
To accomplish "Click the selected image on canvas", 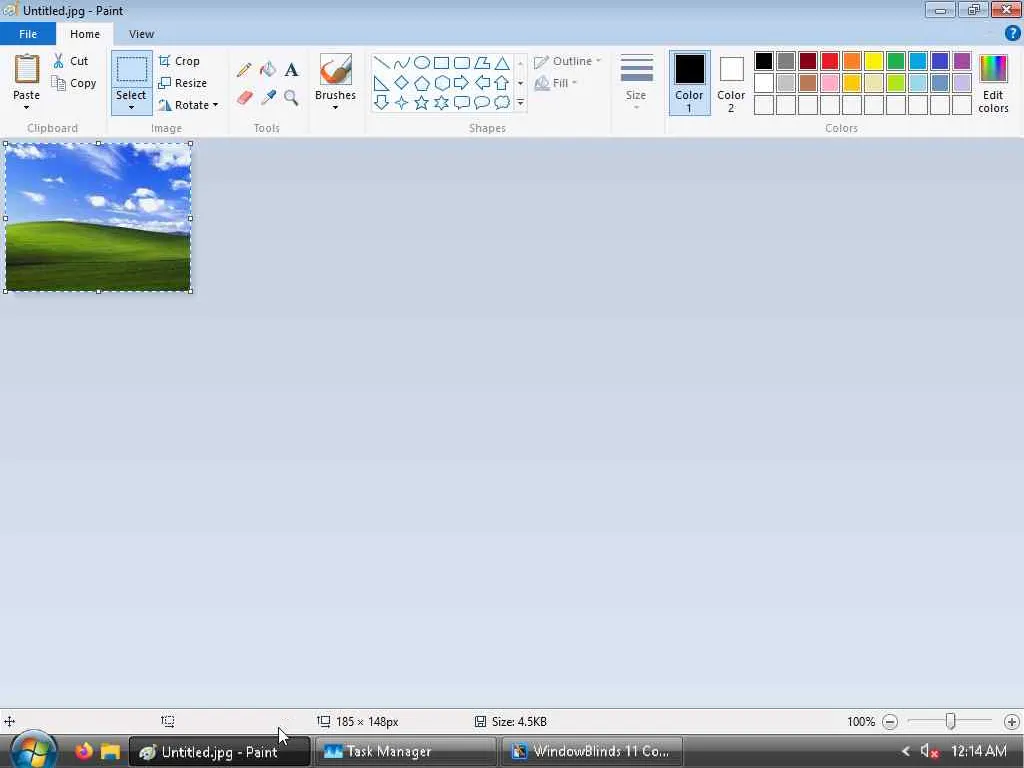I will (x=98, y=217).
